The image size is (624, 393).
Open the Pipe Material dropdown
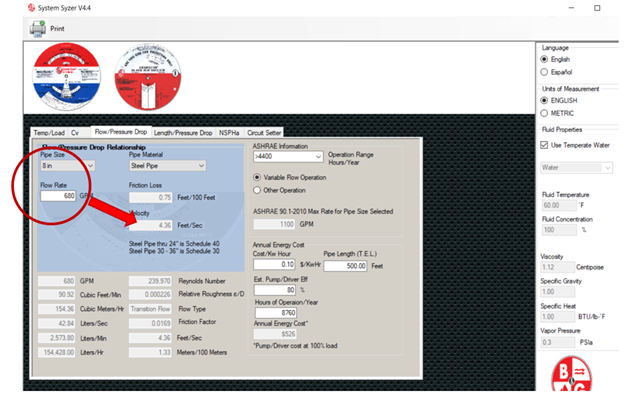(x=201, y=166)
